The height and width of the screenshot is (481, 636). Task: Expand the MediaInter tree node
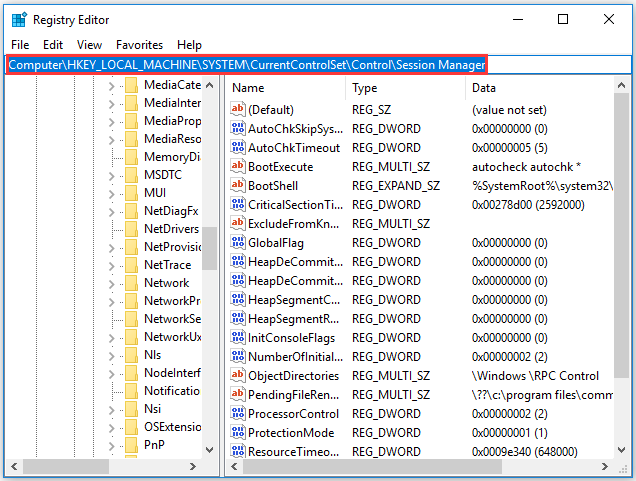click(x=112, y=104)
